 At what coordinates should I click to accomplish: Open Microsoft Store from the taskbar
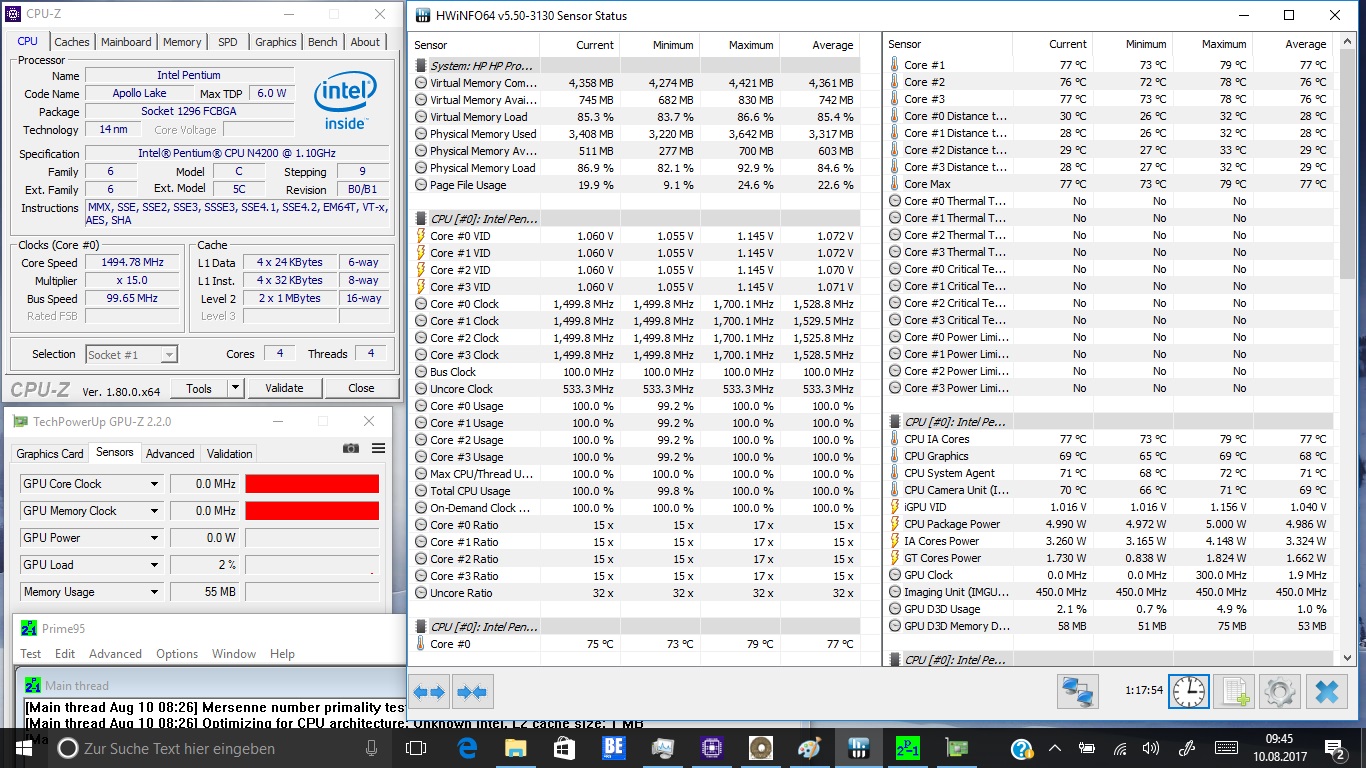[x=564, y=748]
